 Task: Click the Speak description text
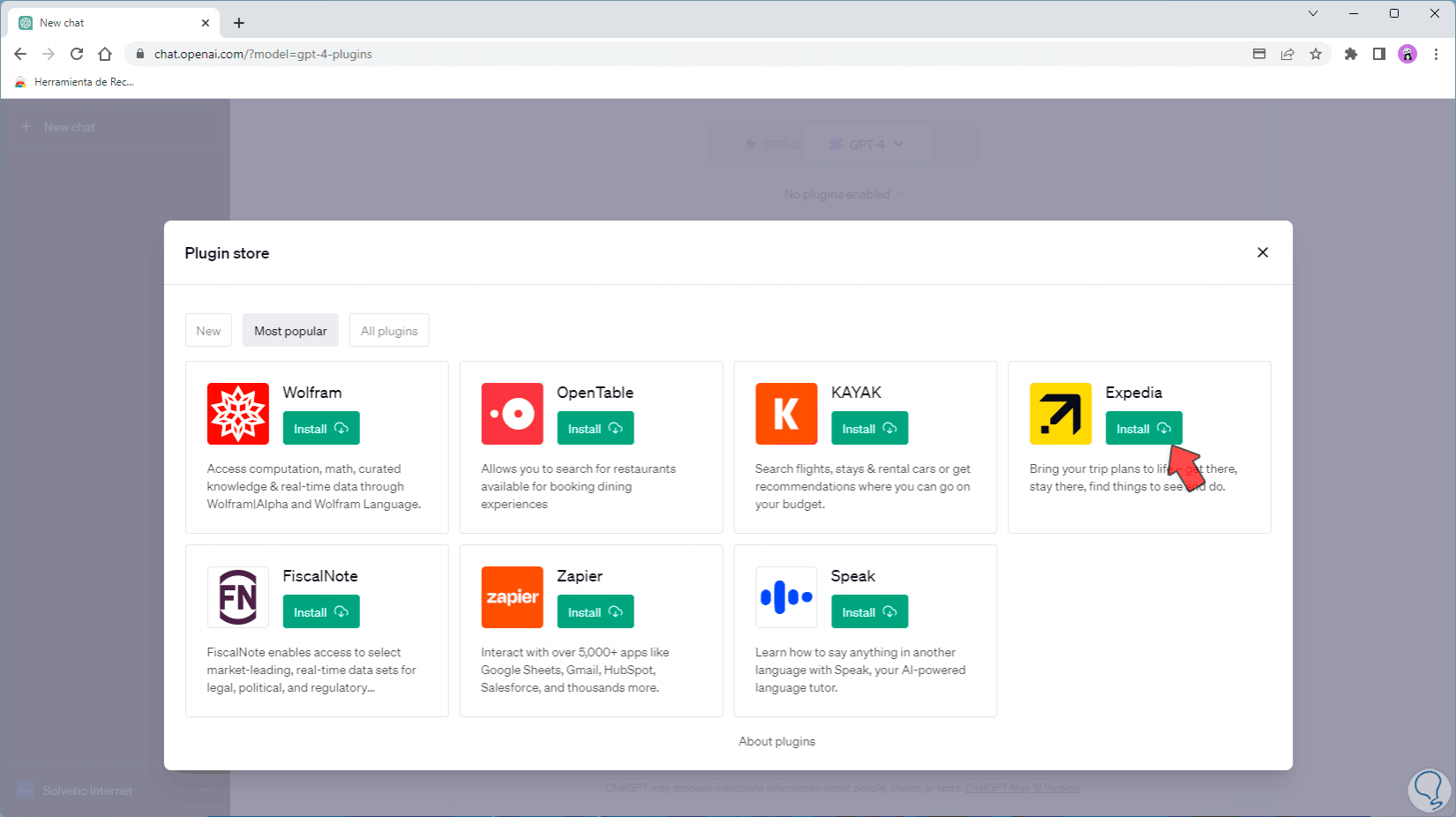tap(860, 671)
